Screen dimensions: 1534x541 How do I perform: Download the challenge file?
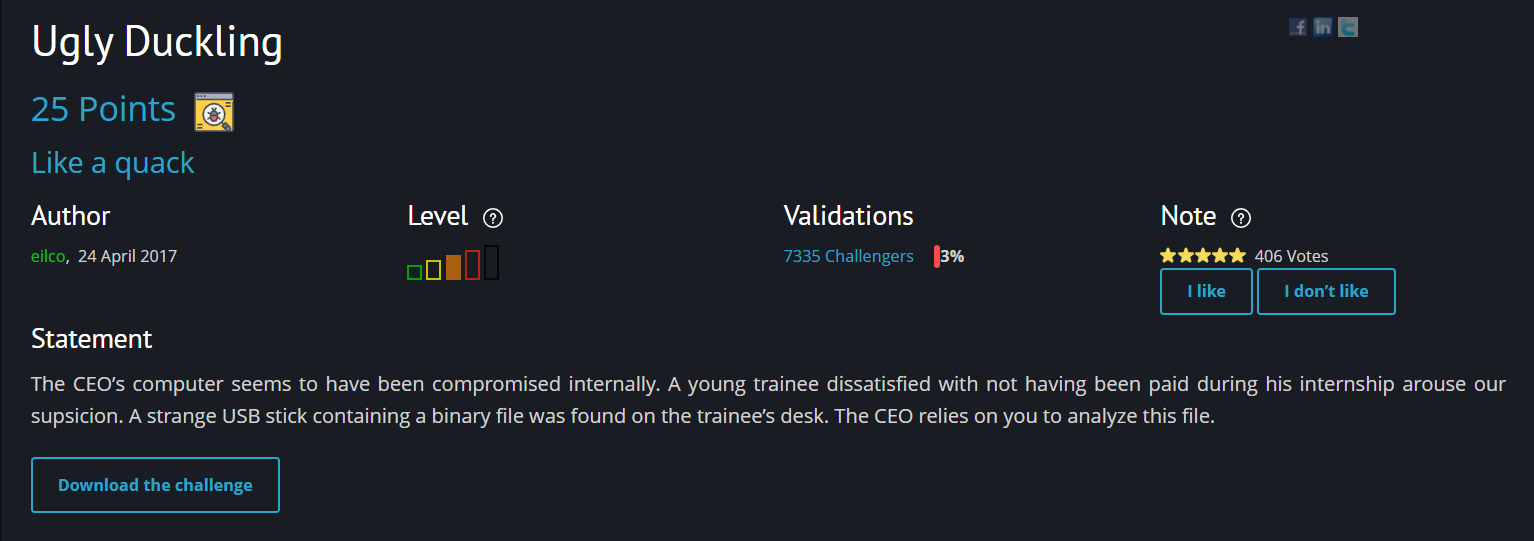click(155, 485)
